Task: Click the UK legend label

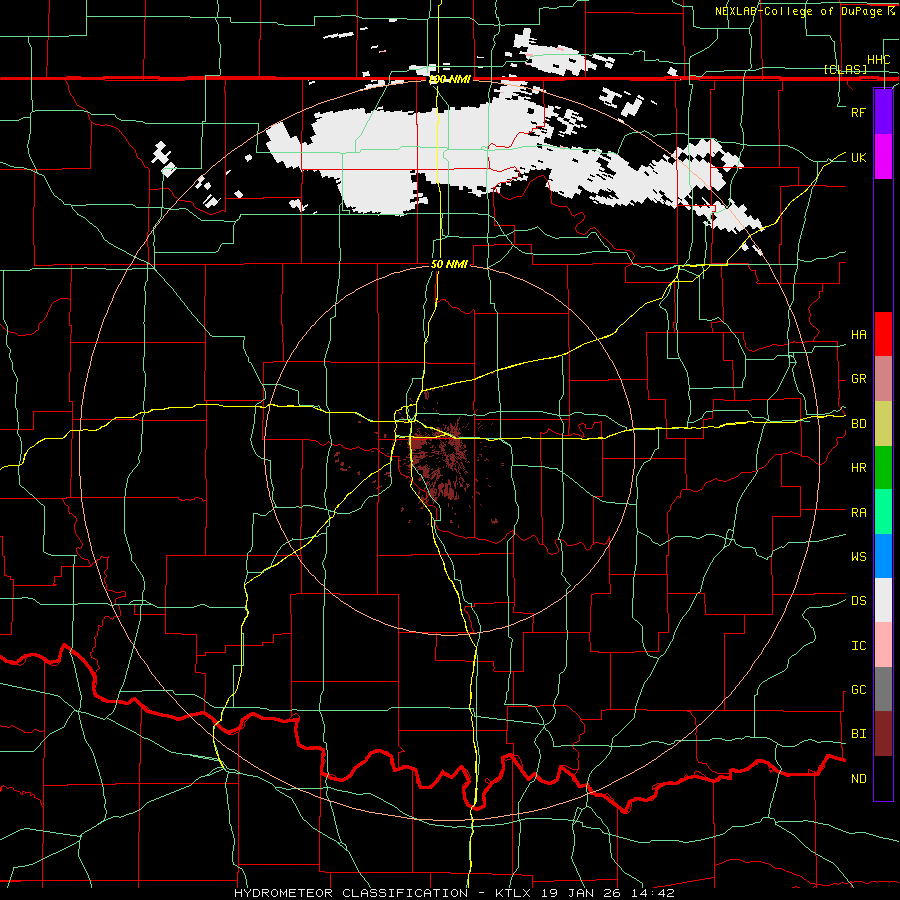Action: coord(858,157)
